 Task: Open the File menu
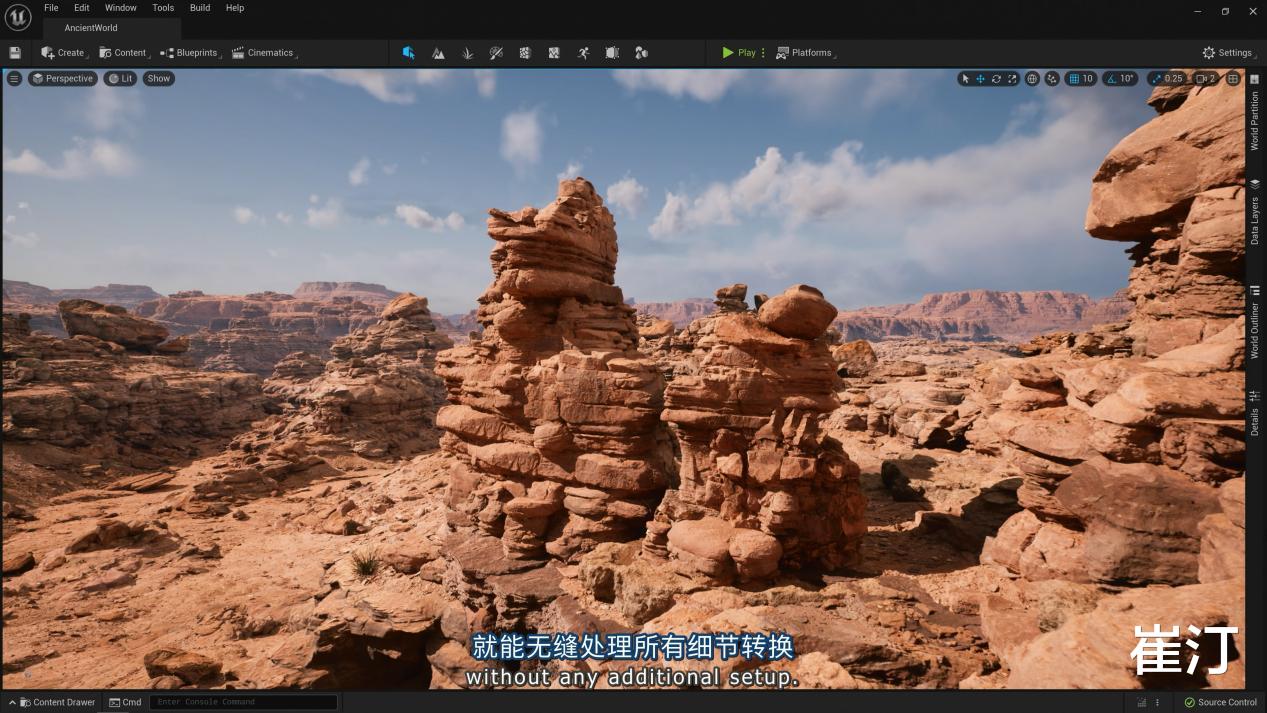click(51, 8)
